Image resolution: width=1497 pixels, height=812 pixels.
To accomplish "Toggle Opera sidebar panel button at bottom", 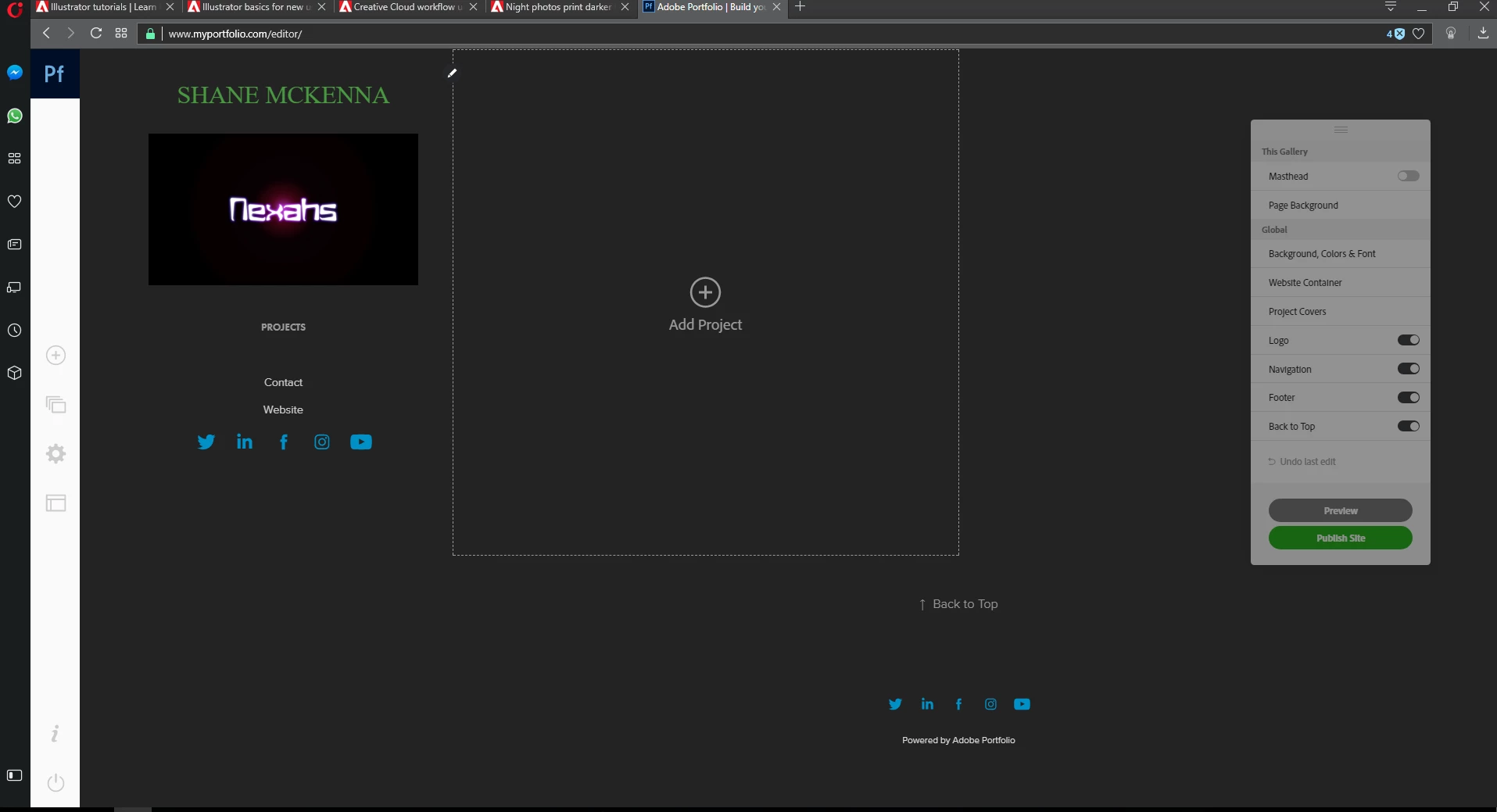I will (14, 775).
